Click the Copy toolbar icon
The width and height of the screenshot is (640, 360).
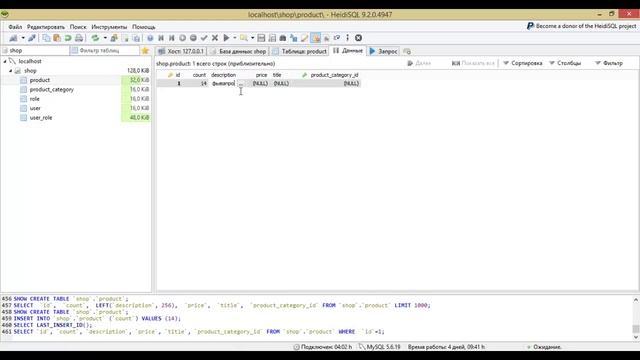[x=46, y=38]
